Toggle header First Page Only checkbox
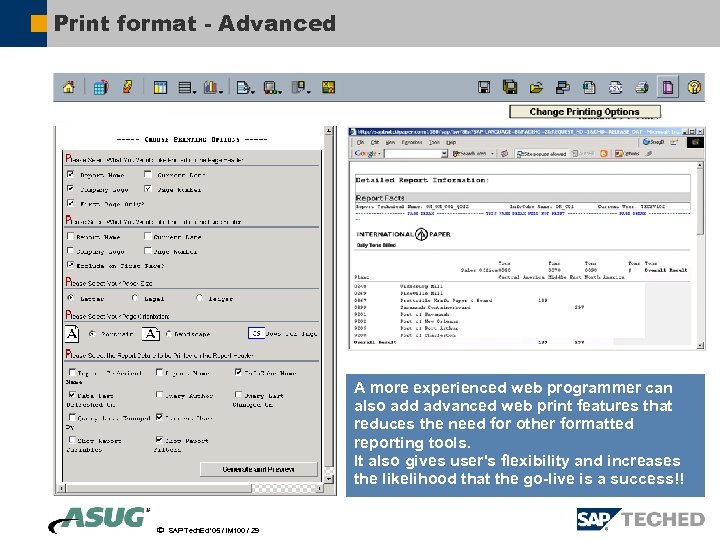Image resolution: width=720 pixels, height=540 pixels. point(70,203)
